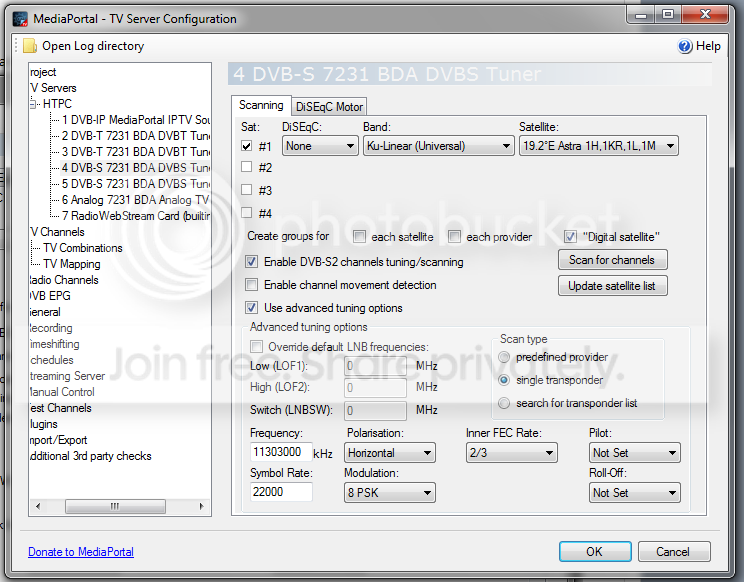The width and height of the screenshot is (744, 582).
Task: Open TV Combinations in the tree
Action: pos(83,248)
